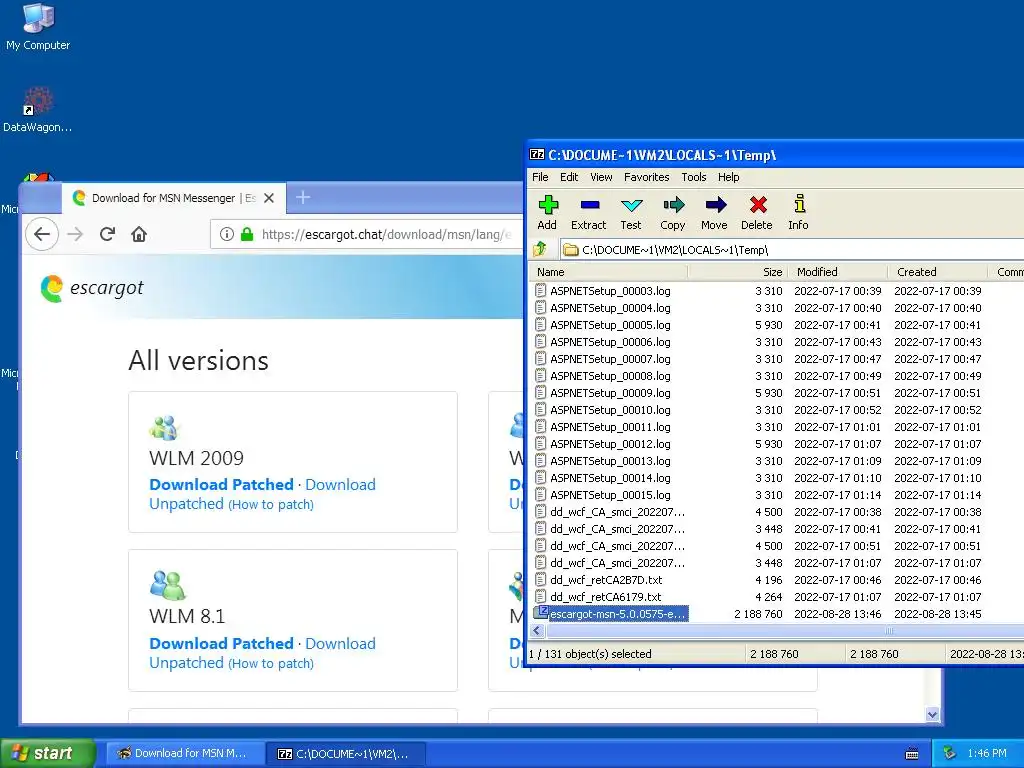Image resolution: width=1024 pixels, height=768 pixels.
Task: Click the green padlock in address bar
Action: click(247, 234)
